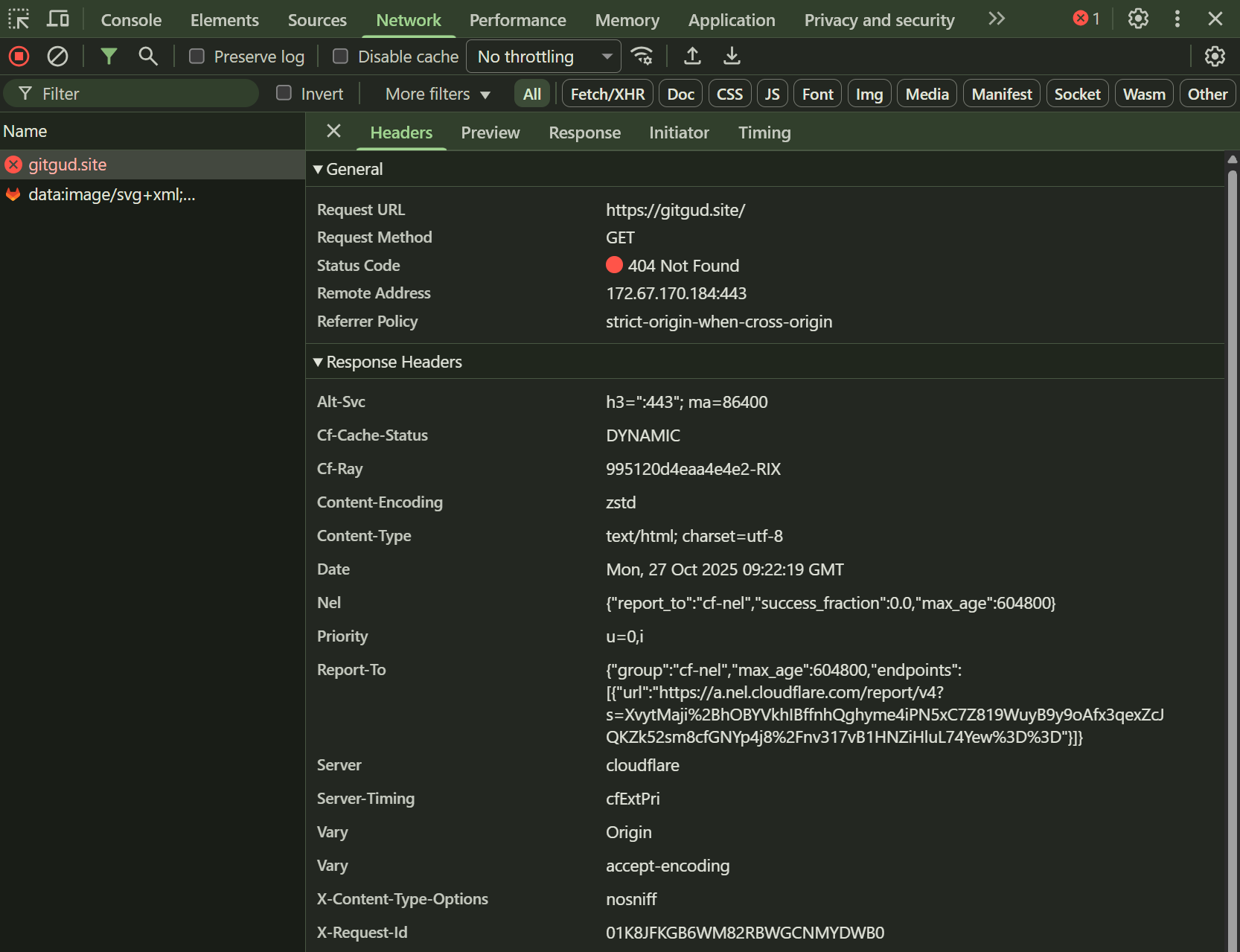1240x952 pixels.
Task: Click the Request URL value https://gitgud.site/
Action: click(x=676, y=210)
